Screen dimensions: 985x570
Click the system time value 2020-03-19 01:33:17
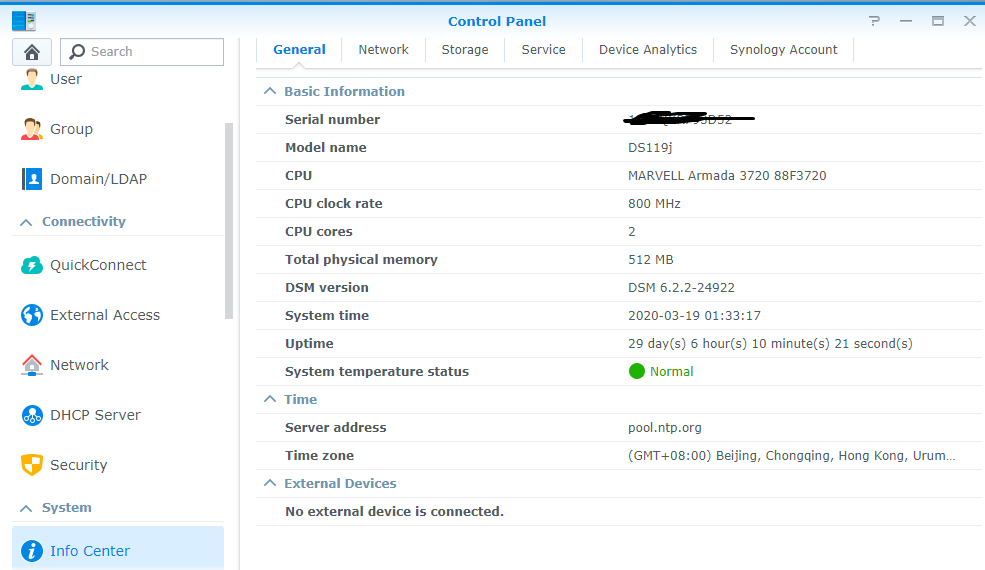(694, 315)
